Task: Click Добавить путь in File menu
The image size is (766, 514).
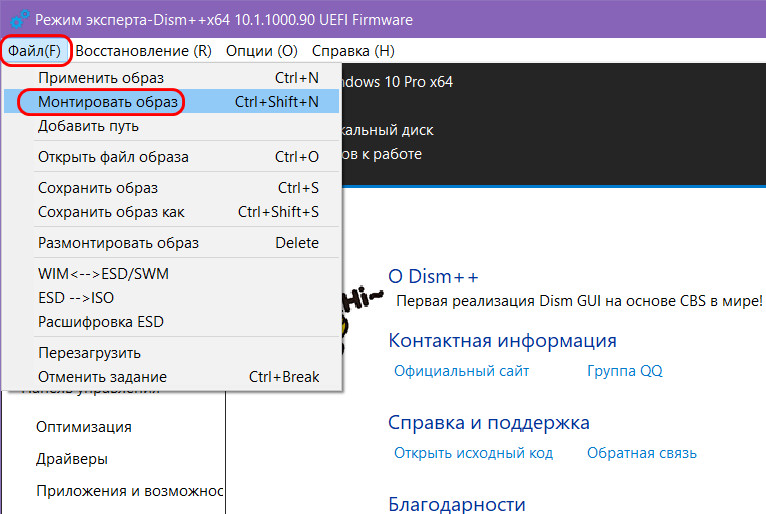Action: (88, 126)
